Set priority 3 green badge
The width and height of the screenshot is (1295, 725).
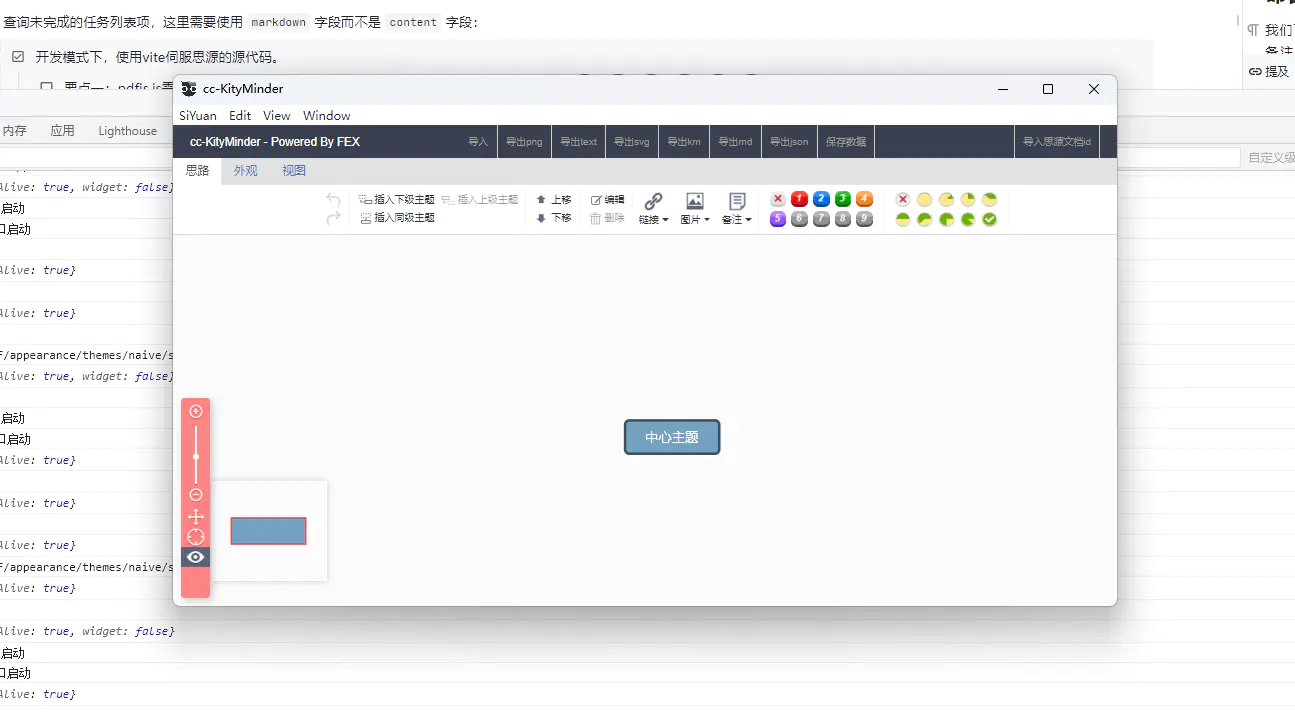point(843,199)
